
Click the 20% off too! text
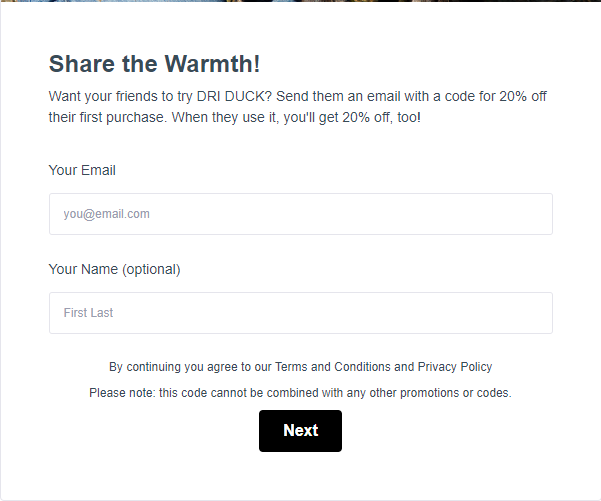(381, 117)
